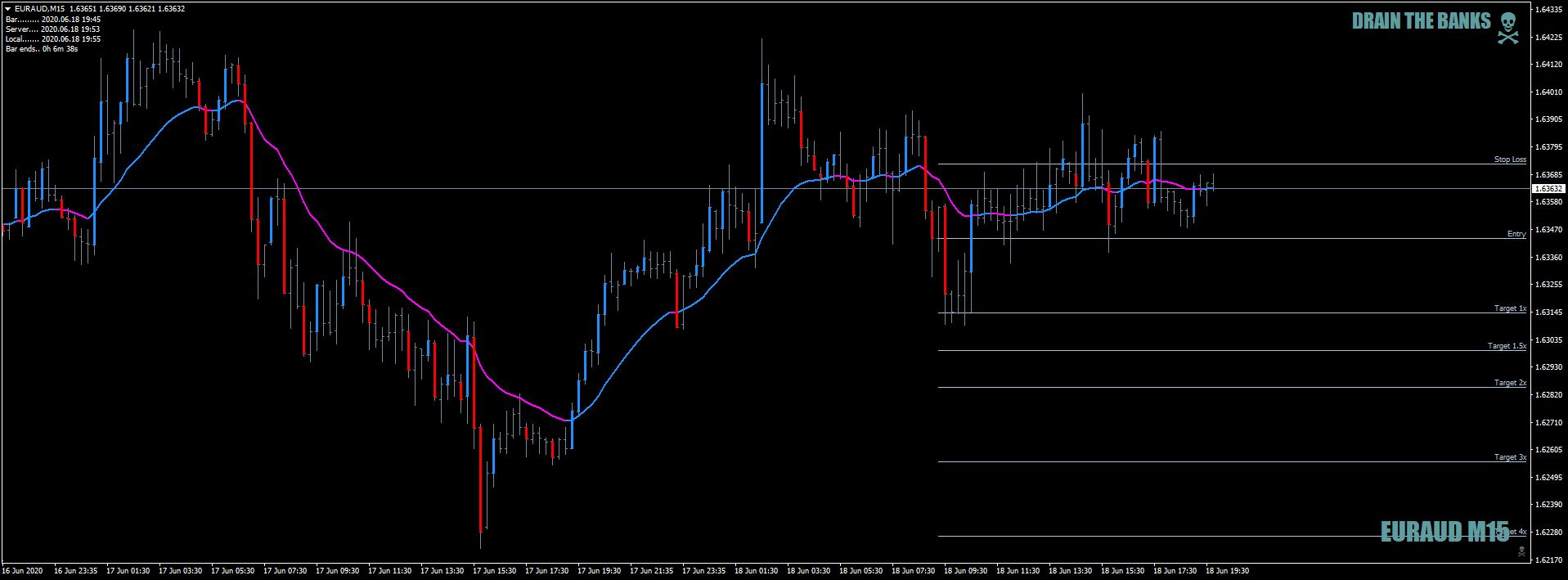Viewport: 1568px width, 580px height.
Task: Click price axis value 1.63905
Action: click(1550, 119)
